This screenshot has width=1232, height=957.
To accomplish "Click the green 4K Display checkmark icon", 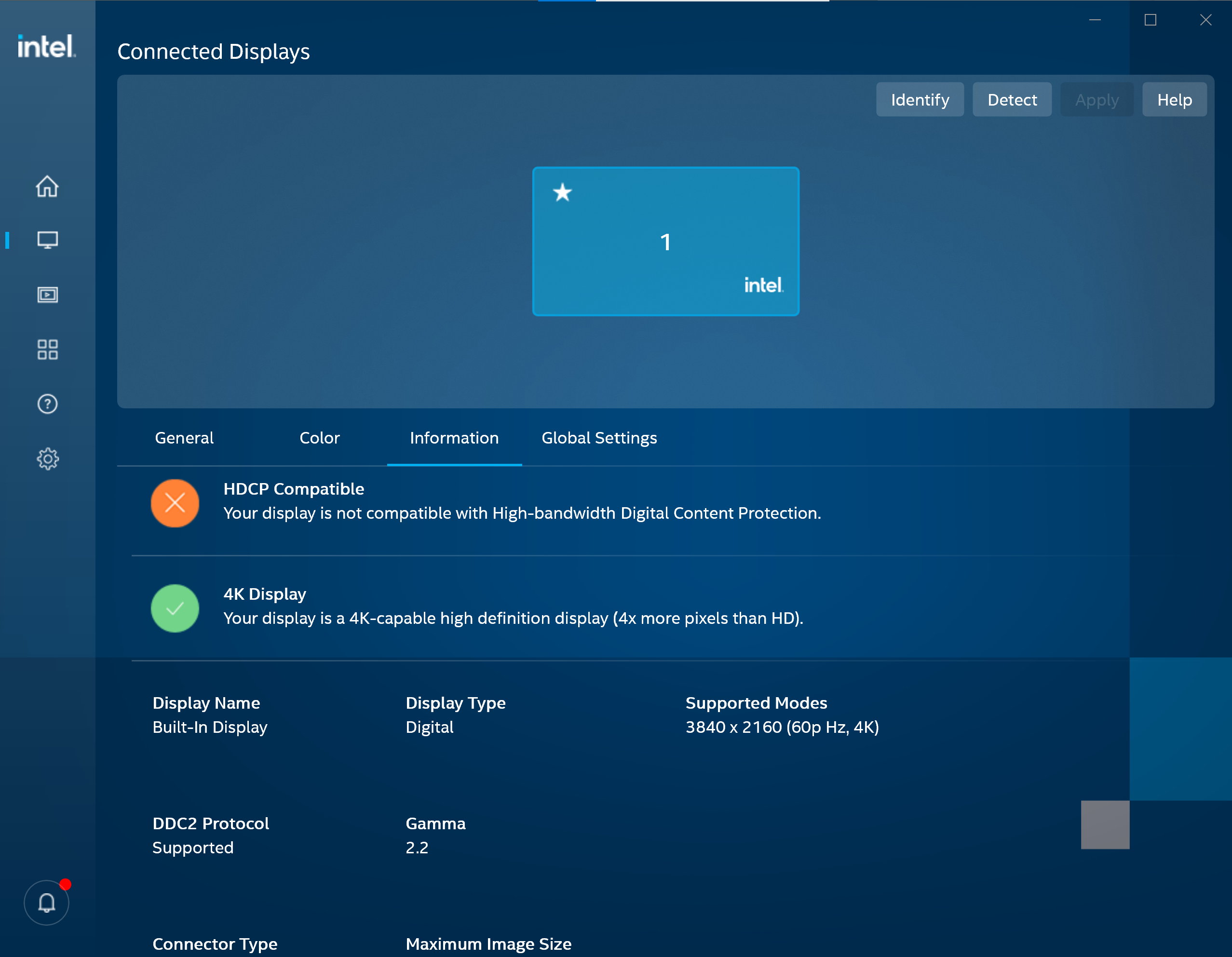I will [175, 608].
